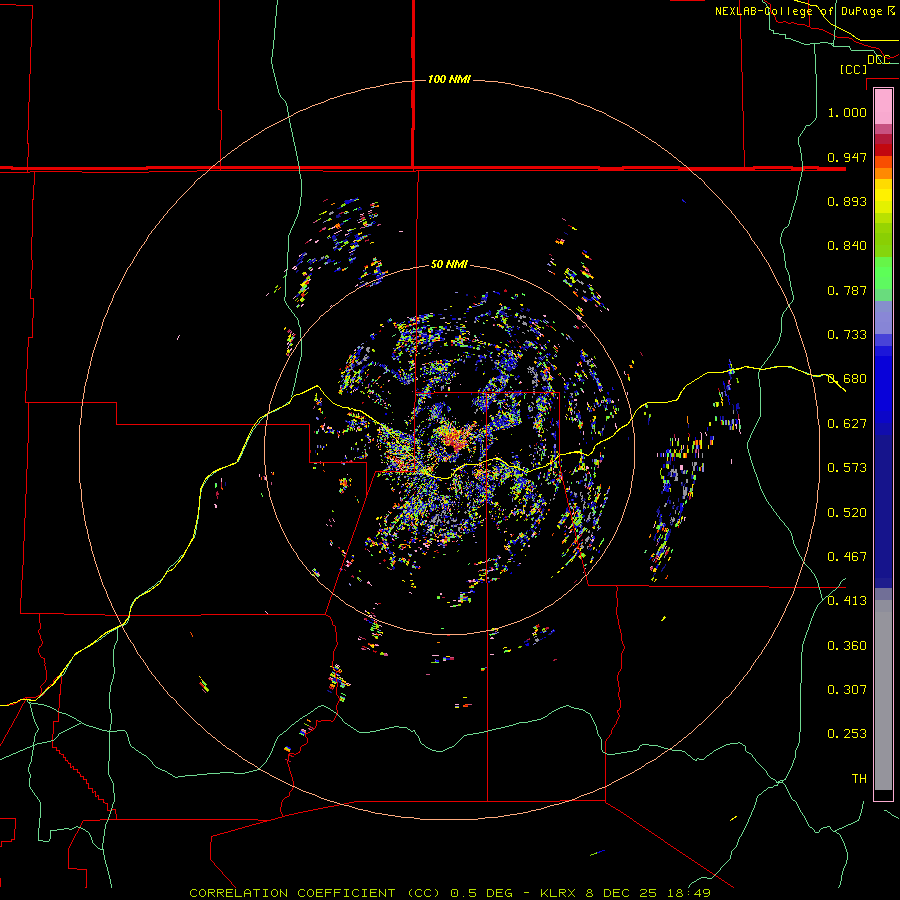This screenshot has width=900, height=900.
Task: Click the 0.360 scale value
Action: 847,646
